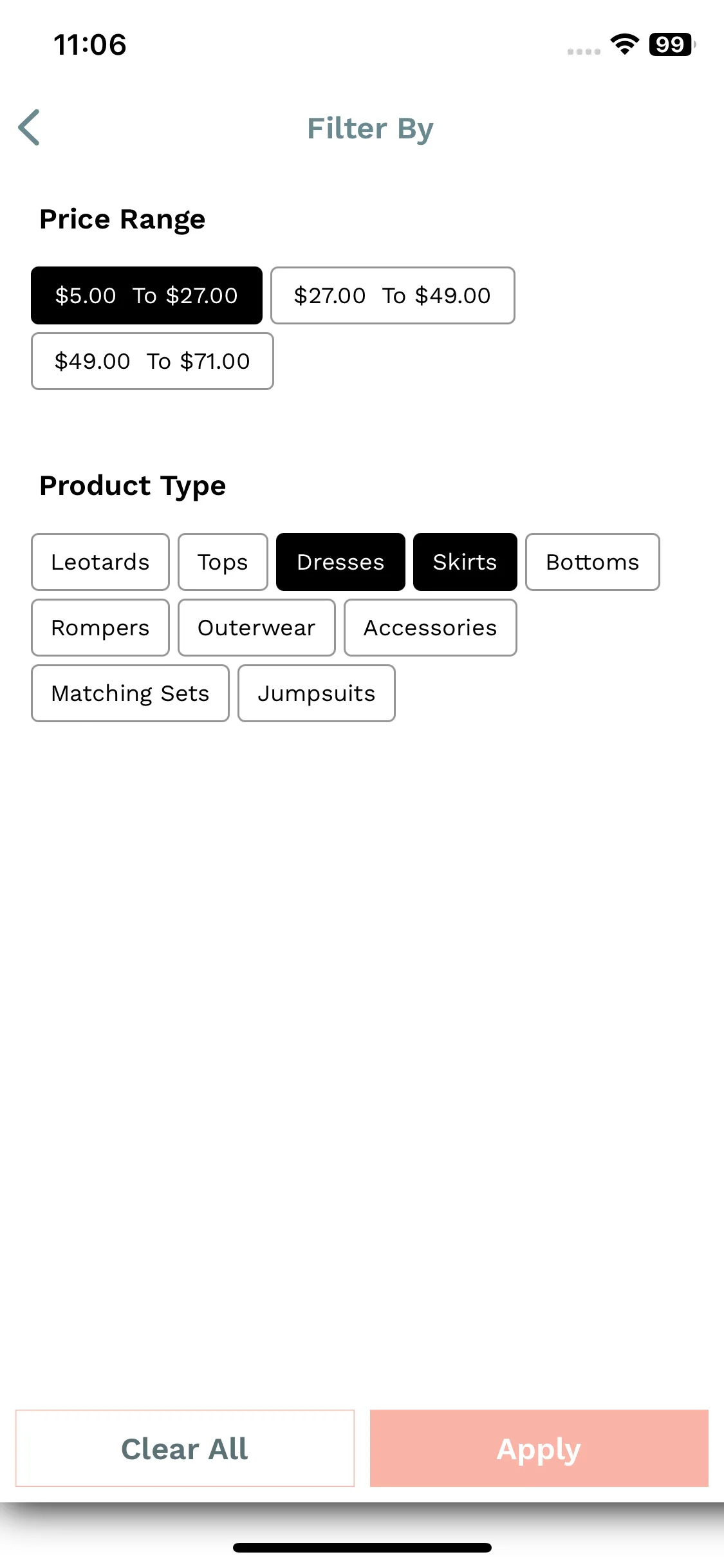724x1568 pixels.
Task: Tap the back arrow icon
Action: 29,127
